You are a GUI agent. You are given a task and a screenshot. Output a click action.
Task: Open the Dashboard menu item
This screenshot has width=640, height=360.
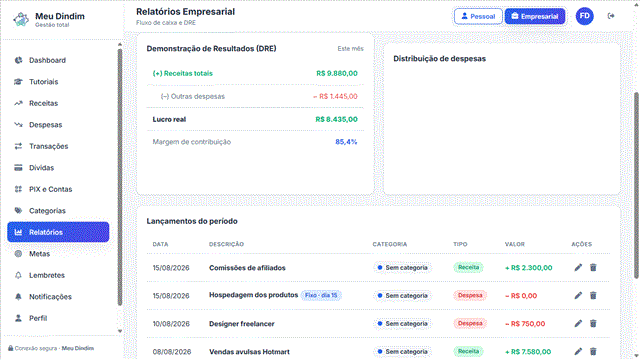click(x=58, y=60)
